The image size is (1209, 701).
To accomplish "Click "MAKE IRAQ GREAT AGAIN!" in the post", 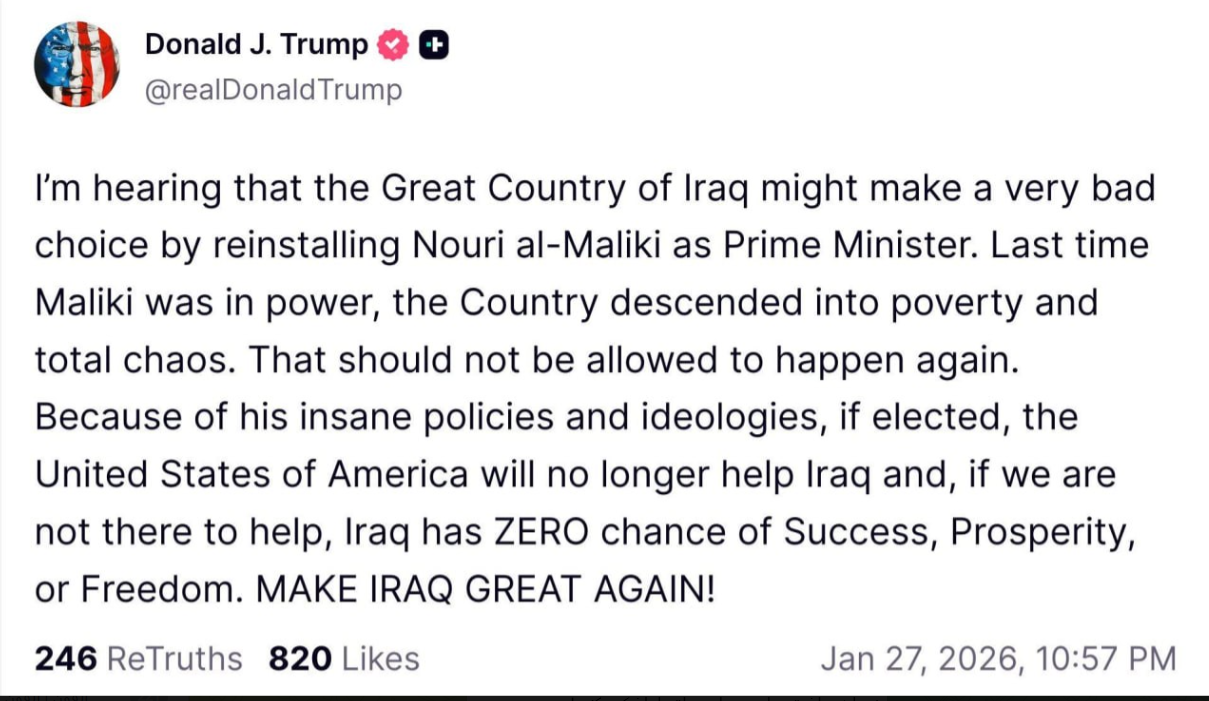I will tap(486, 589).
